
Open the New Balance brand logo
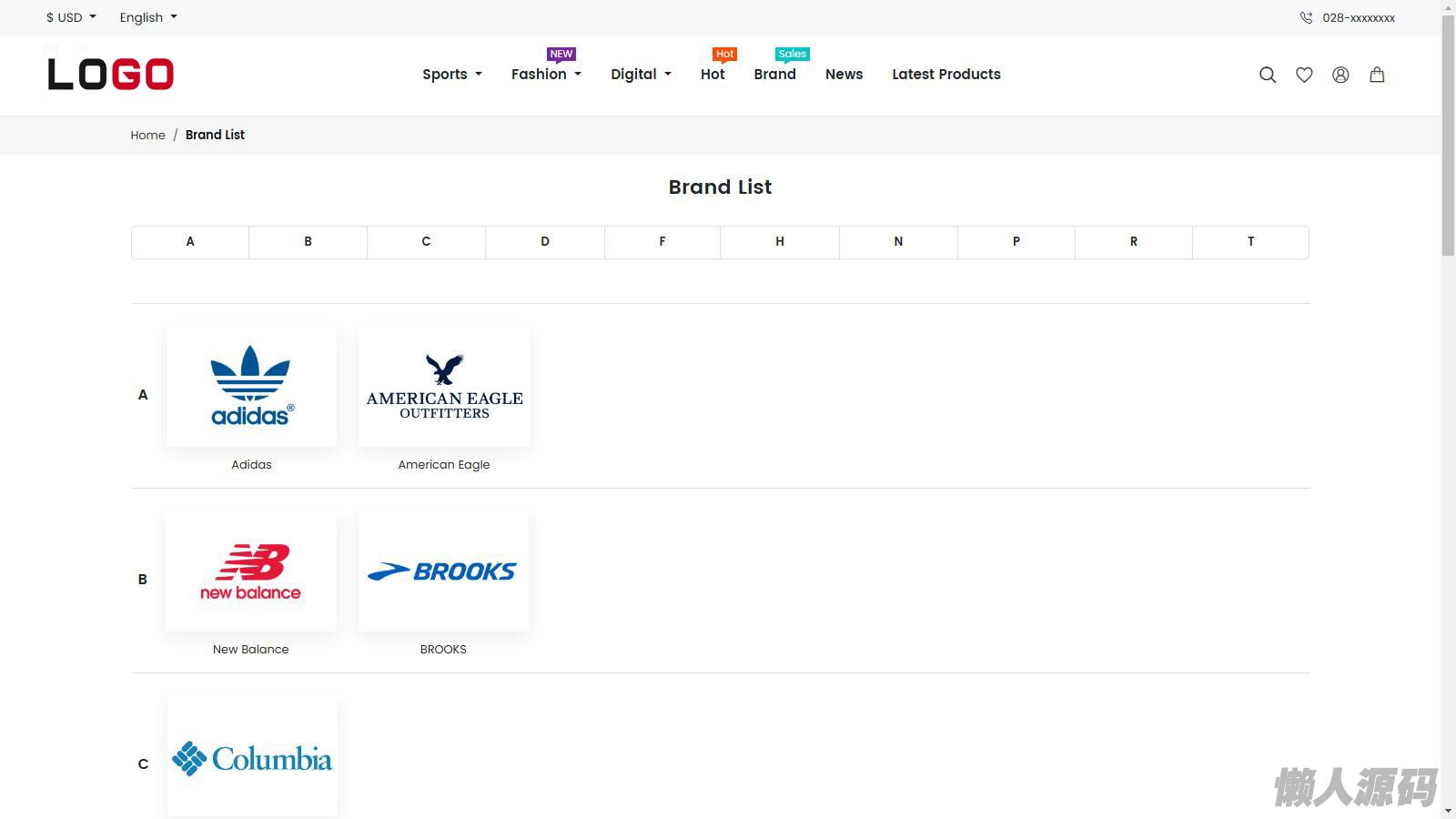coord(251,571)
